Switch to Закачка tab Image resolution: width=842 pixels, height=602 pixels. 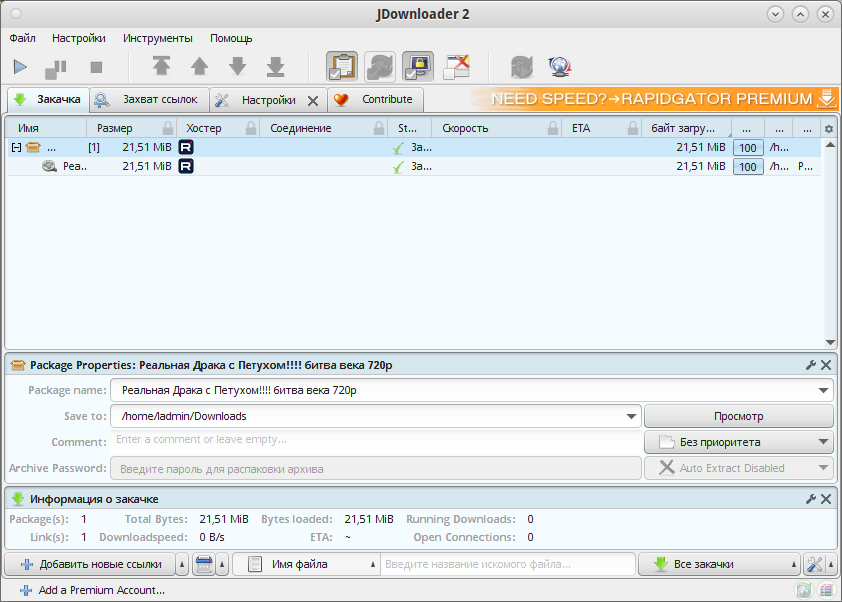coord(48,99)
